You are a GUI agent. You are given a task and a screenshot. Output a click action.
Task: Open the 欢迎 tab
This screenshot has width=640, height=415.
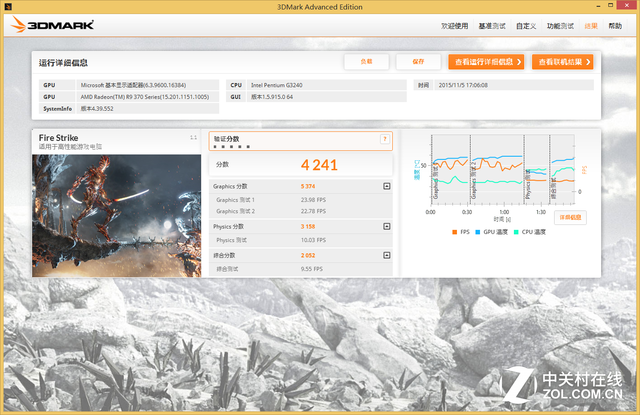point(453,26)
